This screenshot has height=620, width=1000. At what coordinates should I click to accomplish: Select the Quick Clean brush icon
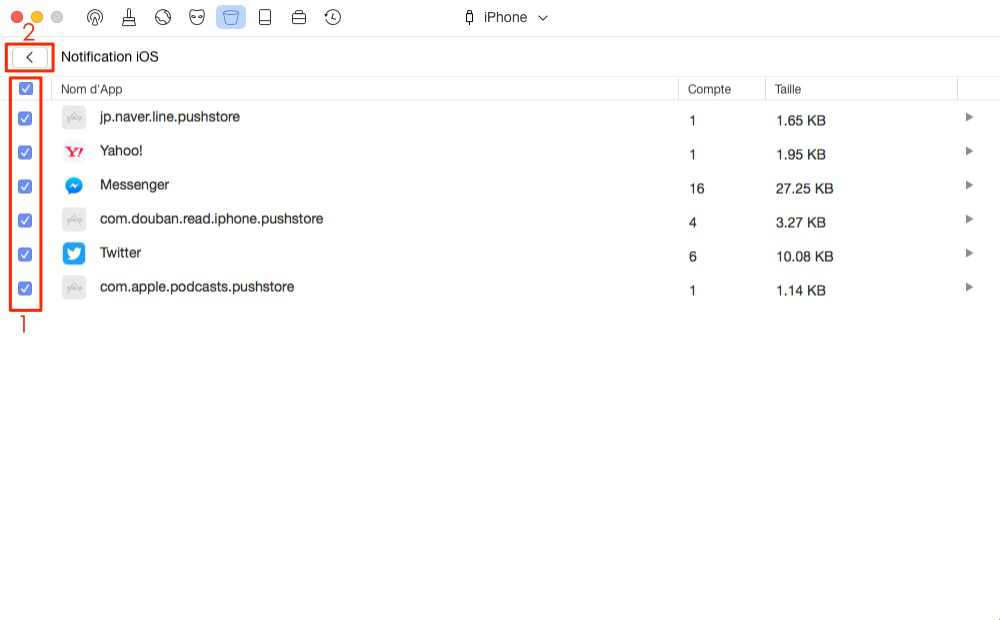coord(129,17)
